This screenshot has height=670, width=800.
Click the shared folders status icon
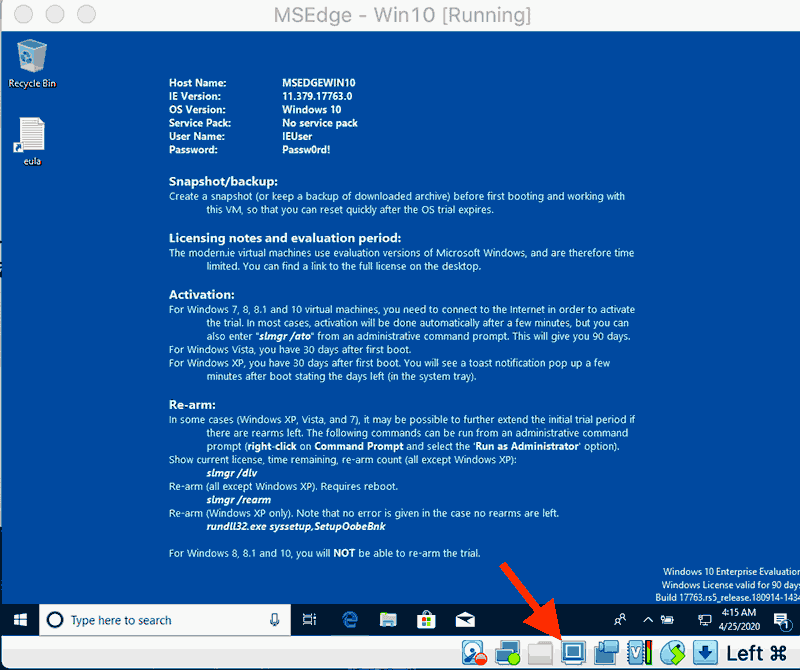[x=540, y=653]
